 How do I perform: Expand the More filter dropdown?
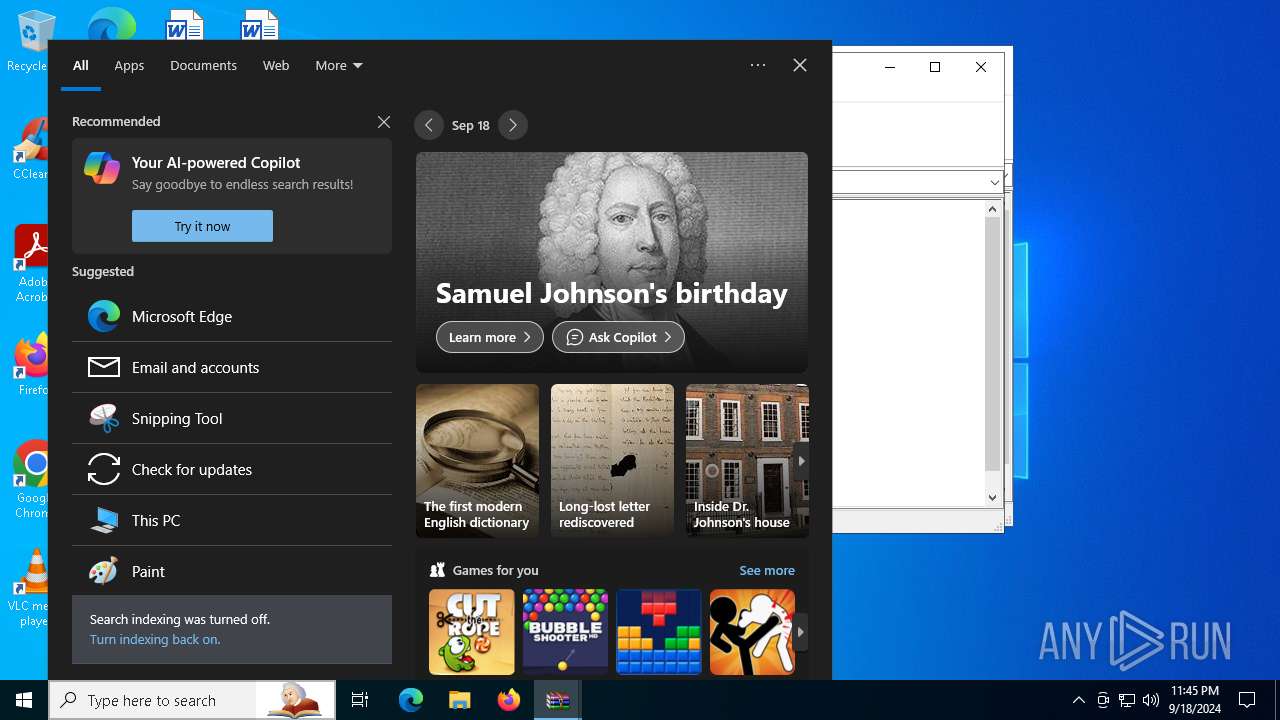339,65
